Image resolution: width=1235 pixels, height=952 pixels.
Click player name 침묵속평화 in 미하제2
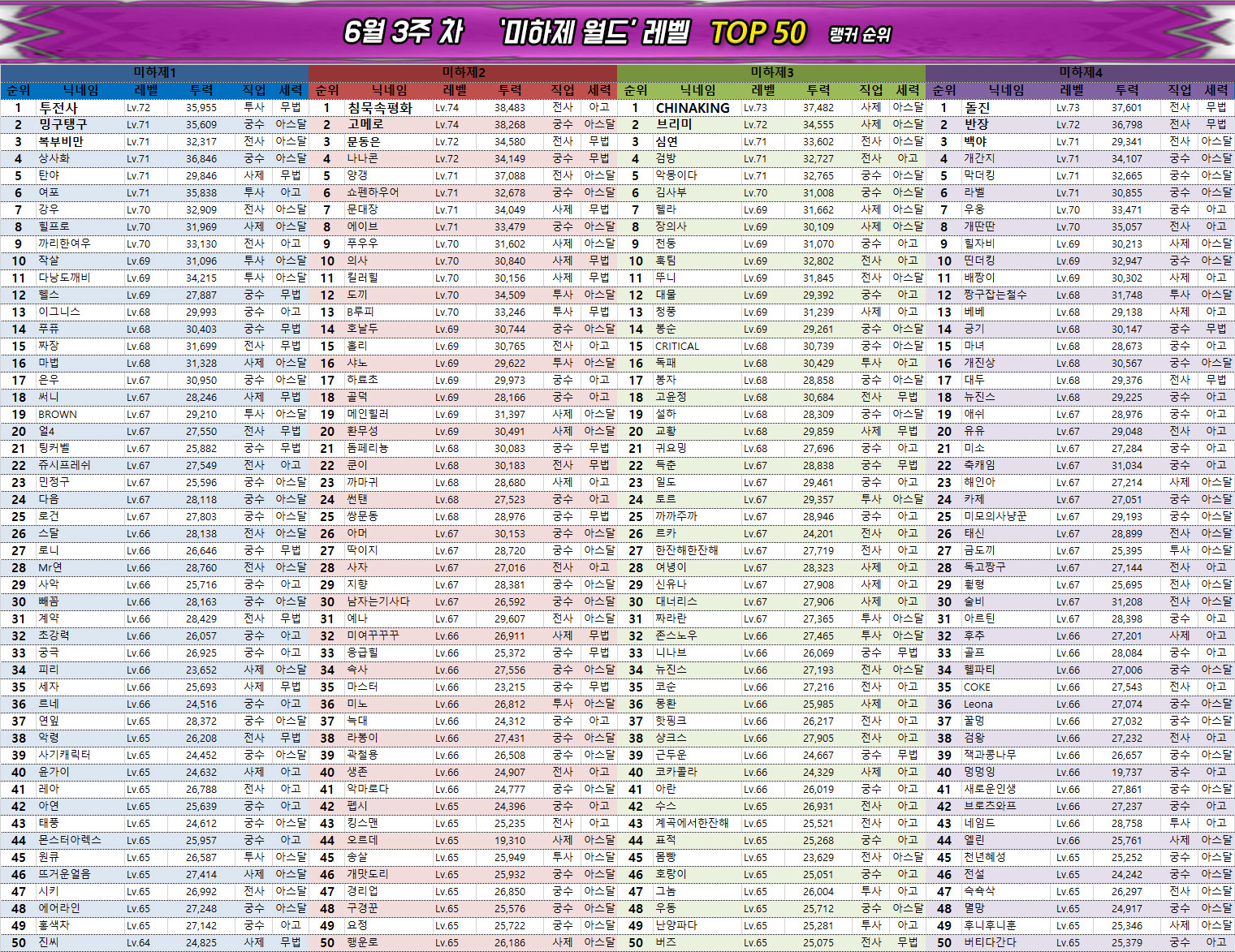[379, 107]
